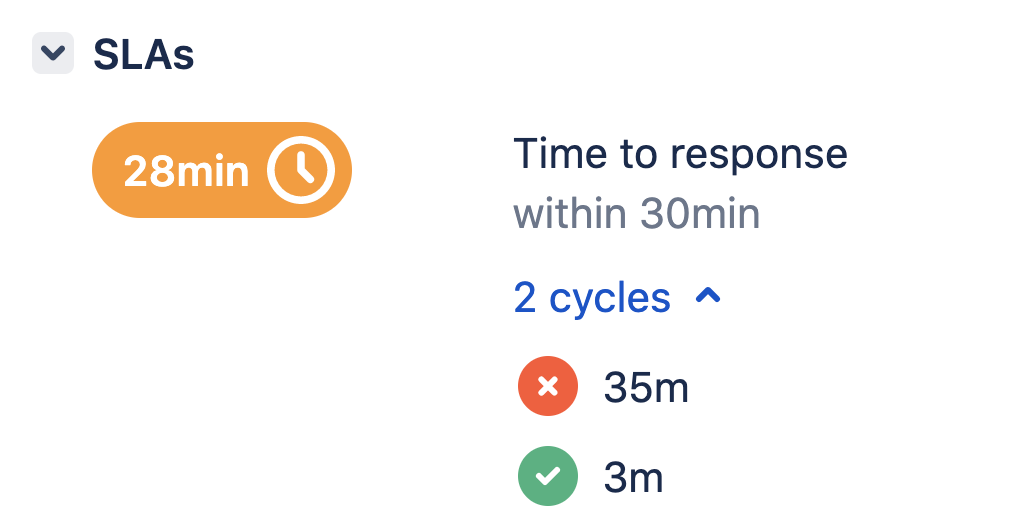Select the 28min remaining time text
Screen dimensions: 1024x532
click(186, 172)
